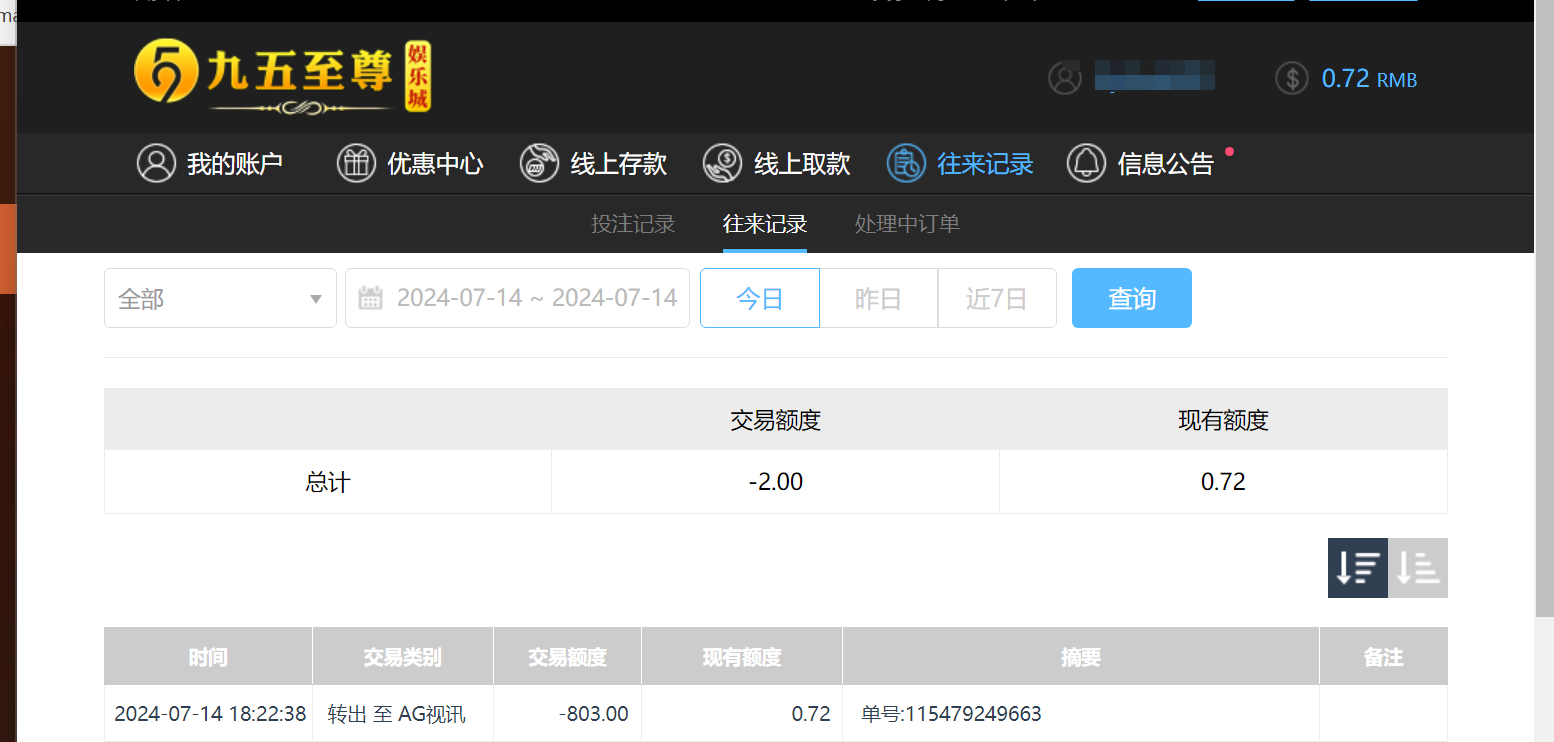This screenshot has height=742, width=1554.
Task: Select descending sort icon above table
Action: tap(1357, 567)
